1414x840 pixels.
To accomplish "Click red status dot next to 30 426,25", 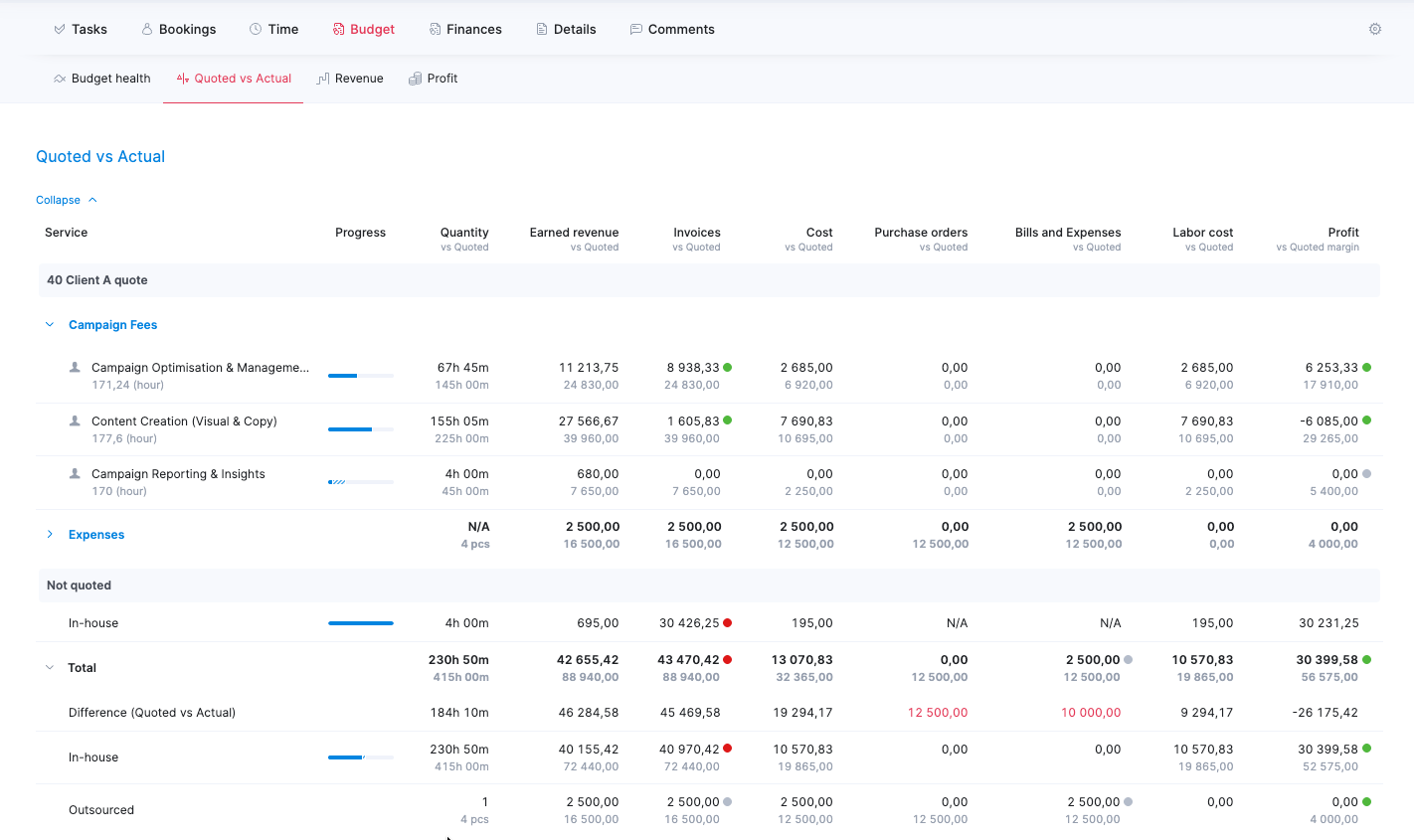I will (x=728, y=623).
